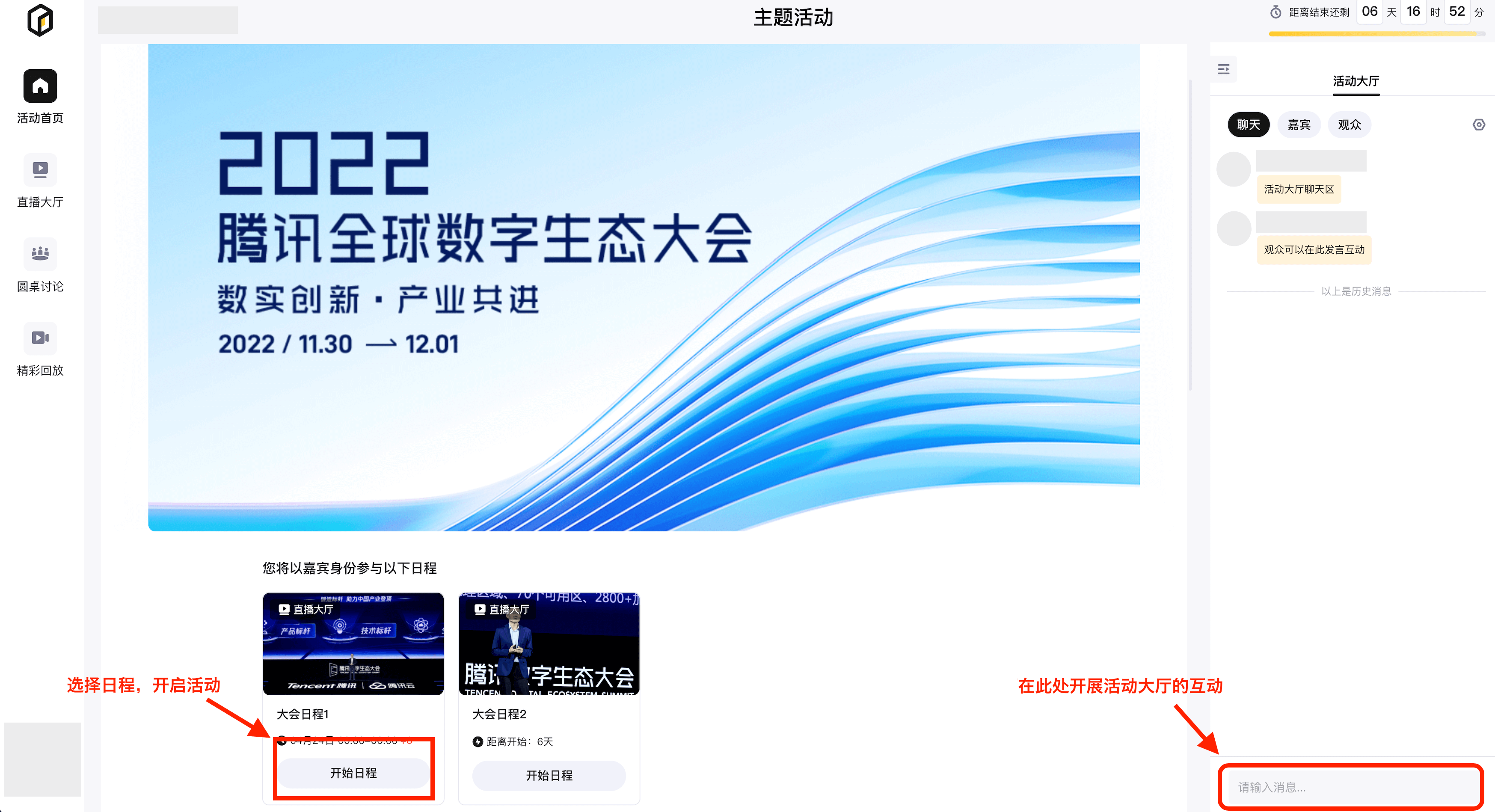Click 开始日程 for 大会日程1

(x=353, y=773)
